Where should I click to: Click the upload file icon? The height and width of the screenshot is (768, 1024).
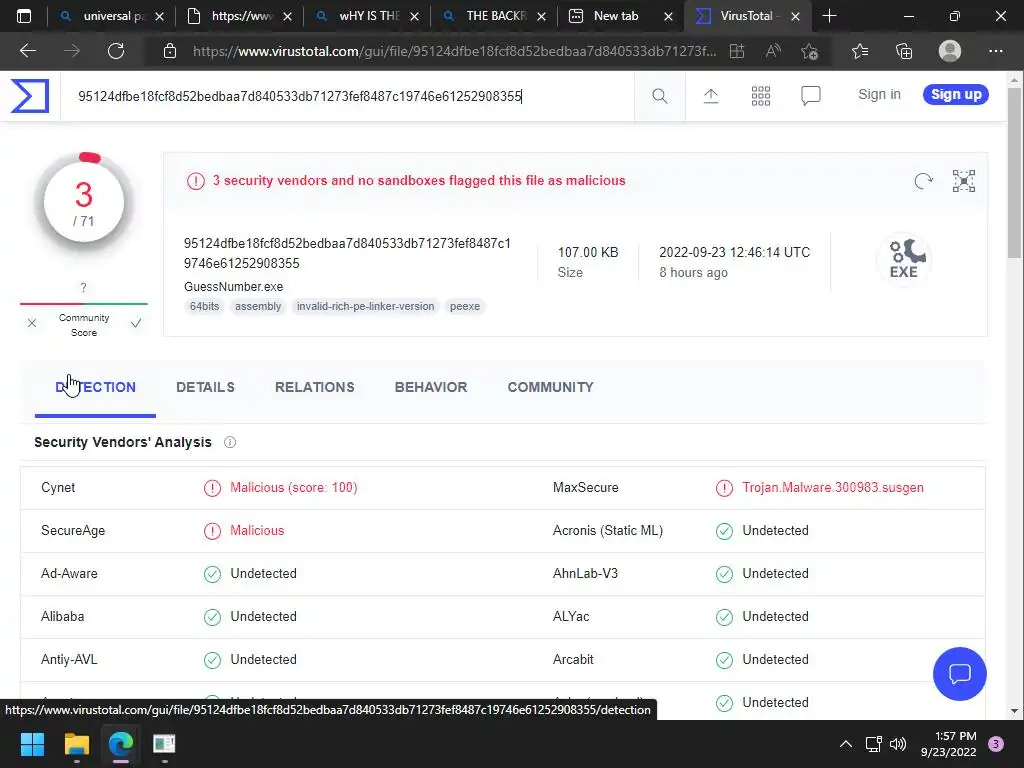click(711, 96)
